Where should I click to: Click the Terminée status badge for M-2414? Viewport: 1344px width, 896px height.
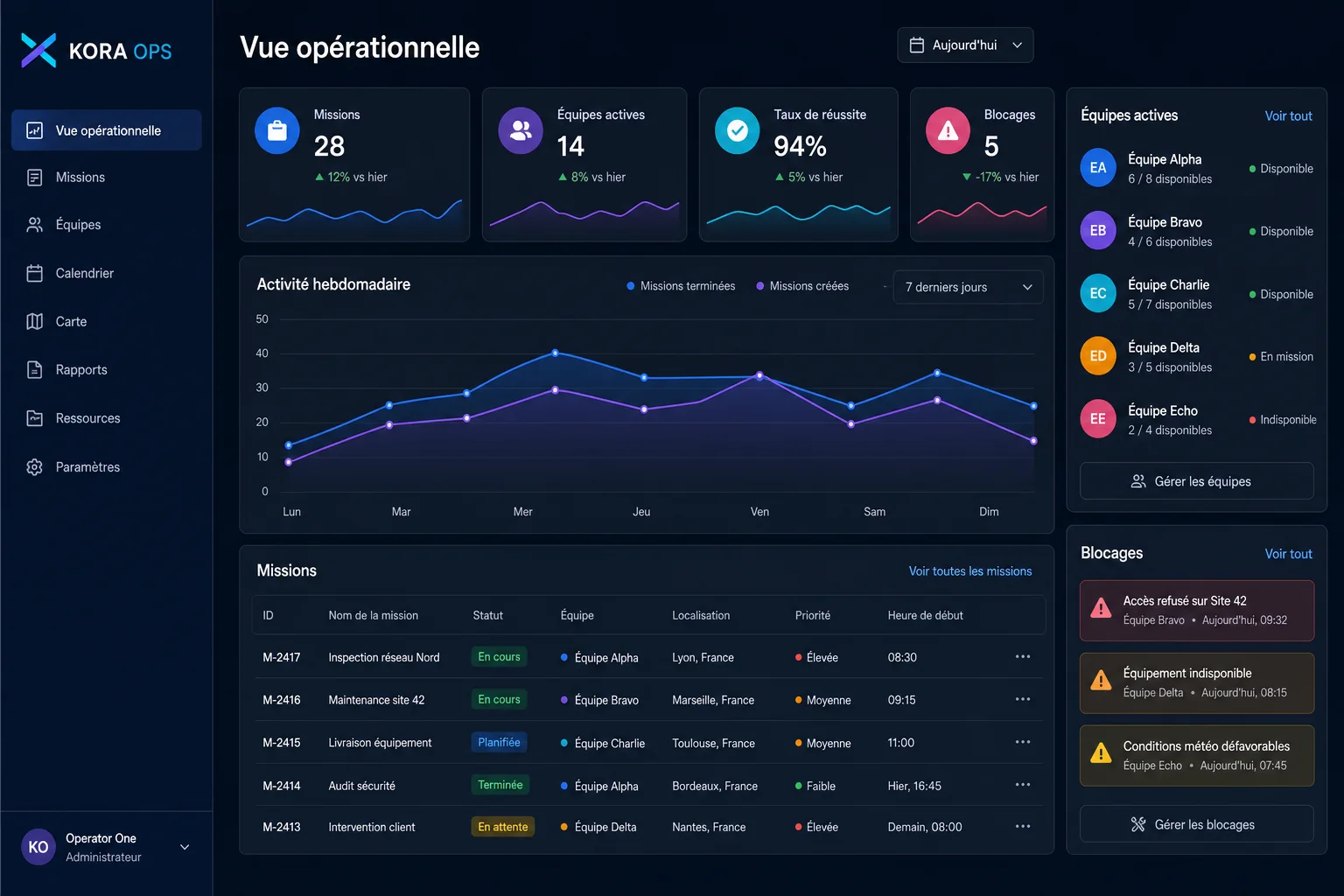point(500,785)
